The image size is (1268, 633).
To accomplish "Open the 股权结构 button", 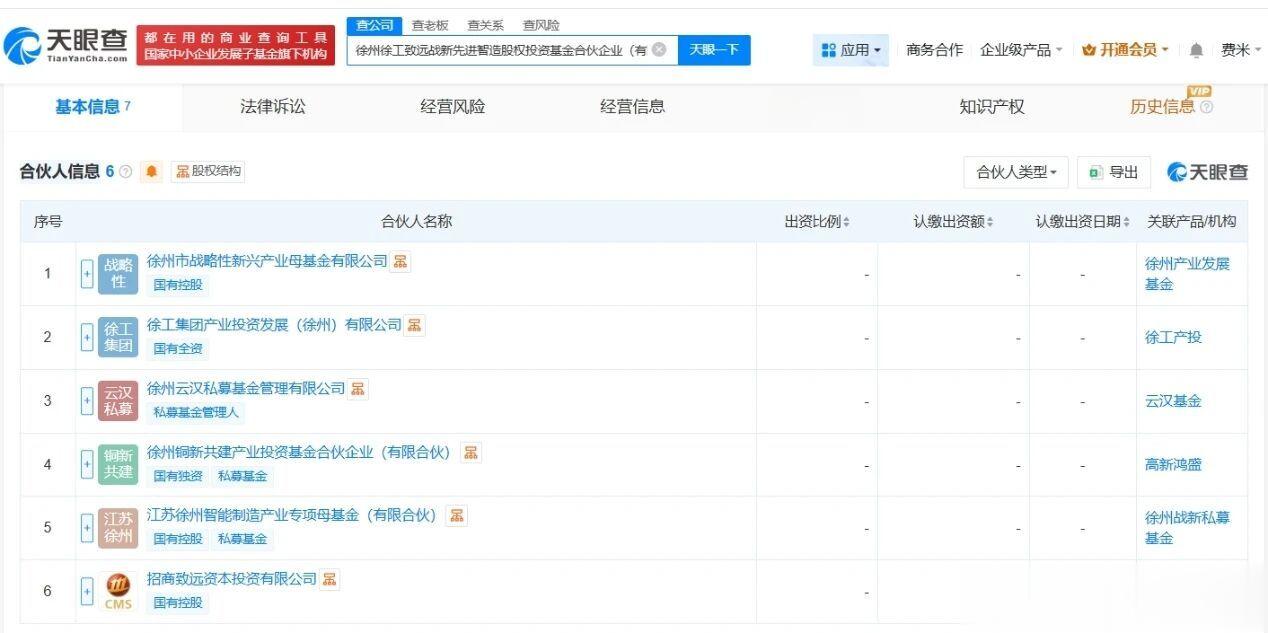I will click(208, 171).
